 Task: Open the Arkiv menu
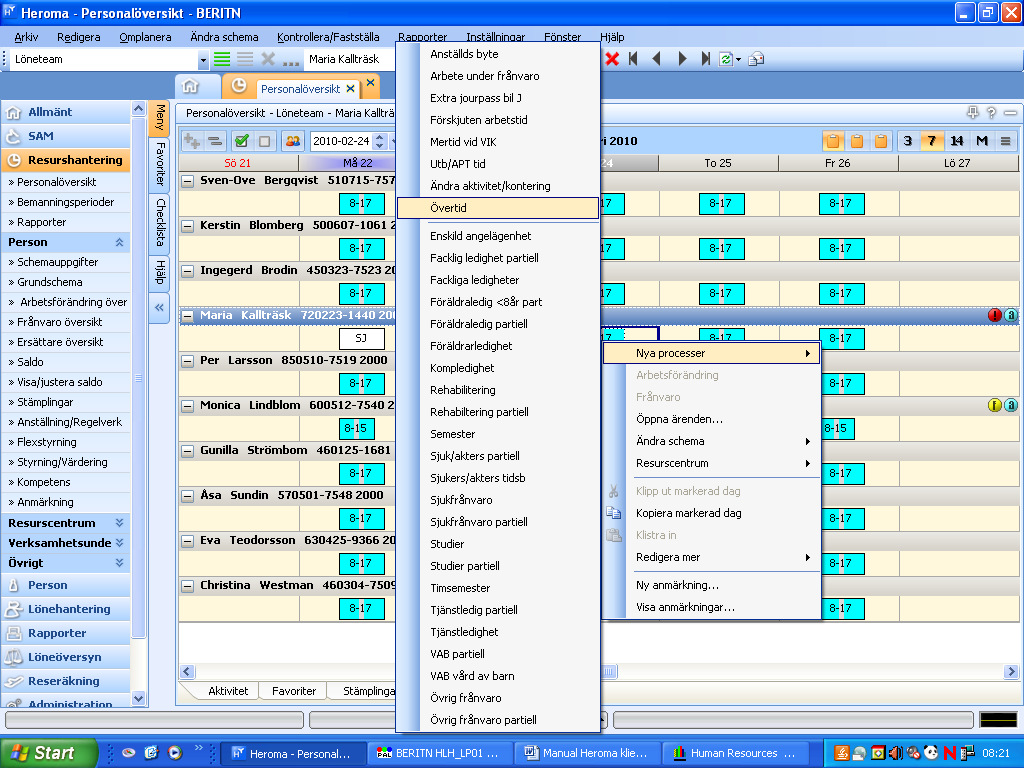point(26,37)
